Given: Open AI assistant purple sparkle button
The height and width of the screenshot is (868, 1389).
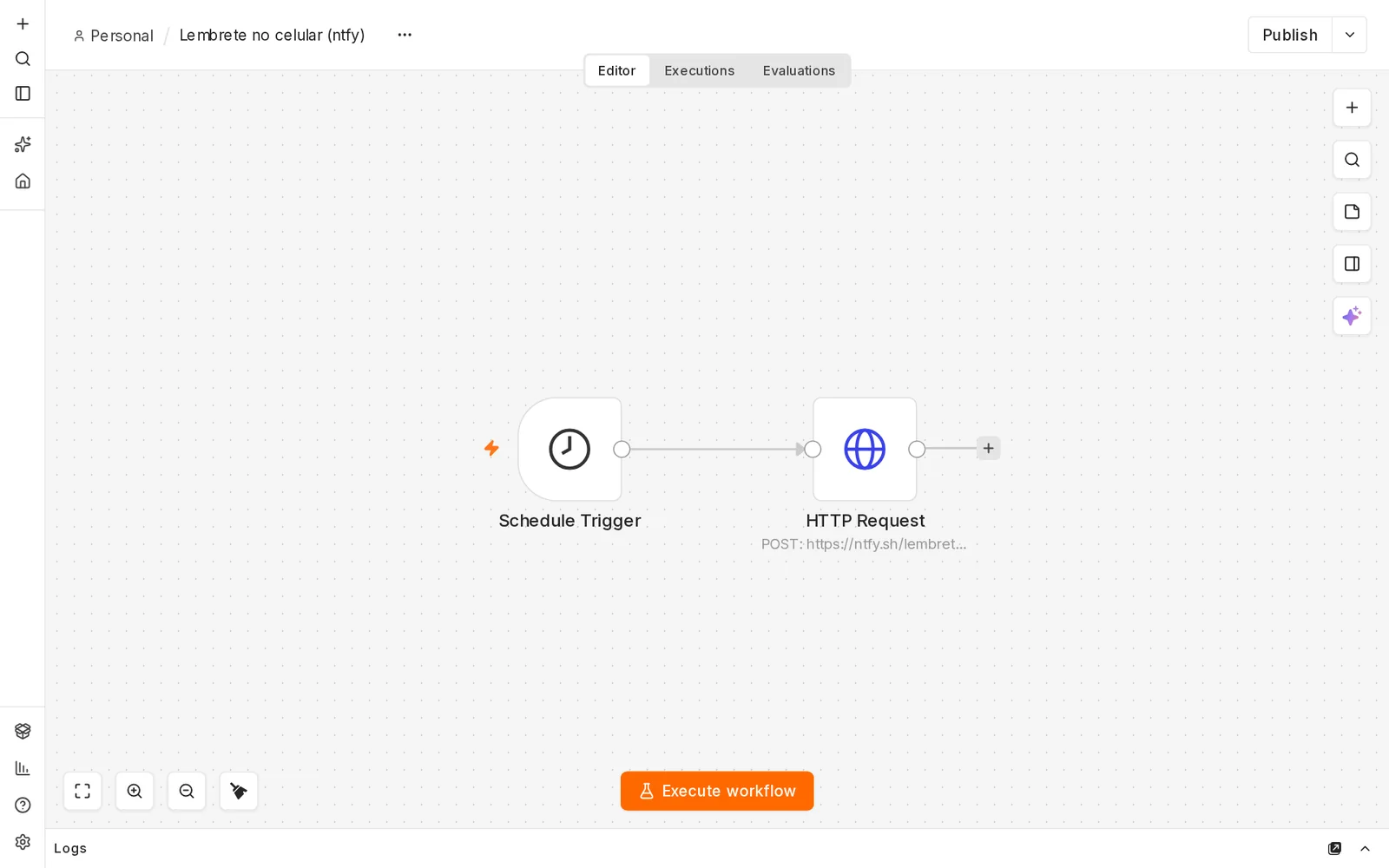Looking at the screenshot, I should pos(1352,316).
